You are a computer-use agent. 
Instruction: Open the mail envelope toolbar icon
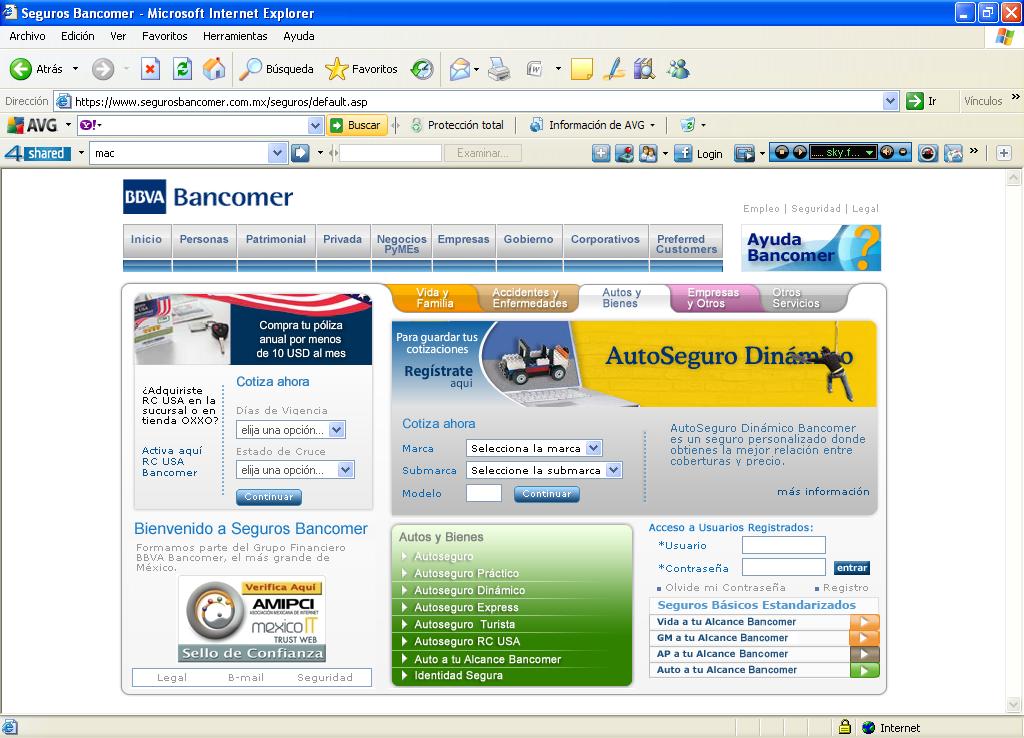[460, 69]
